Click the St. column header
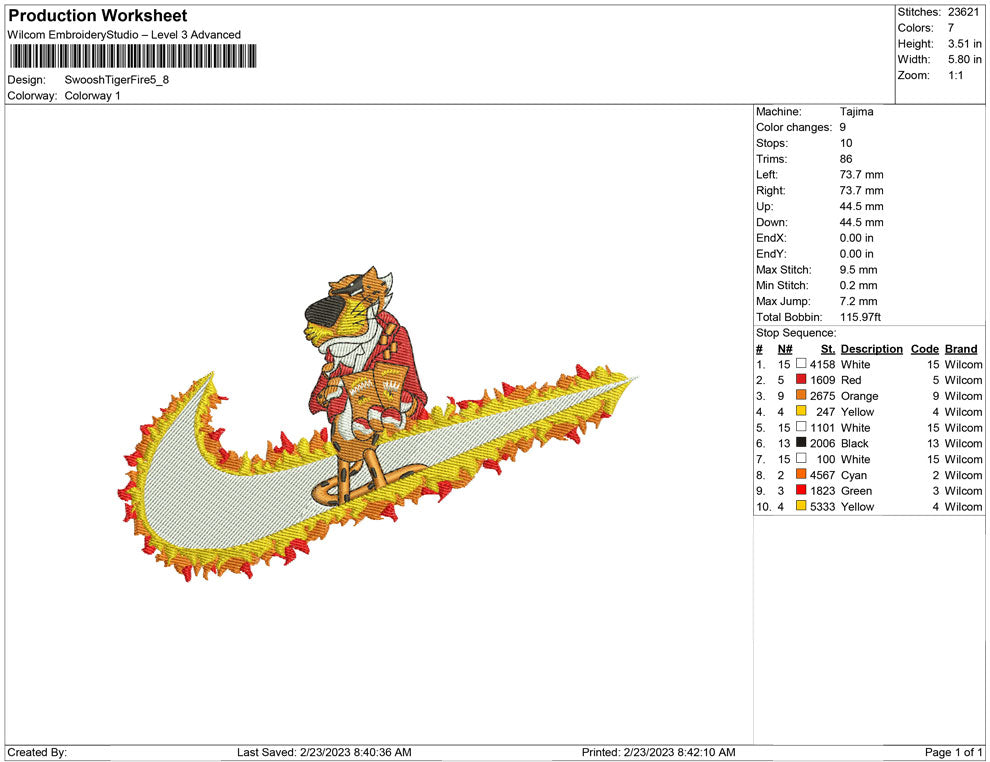 pos(828,349)
